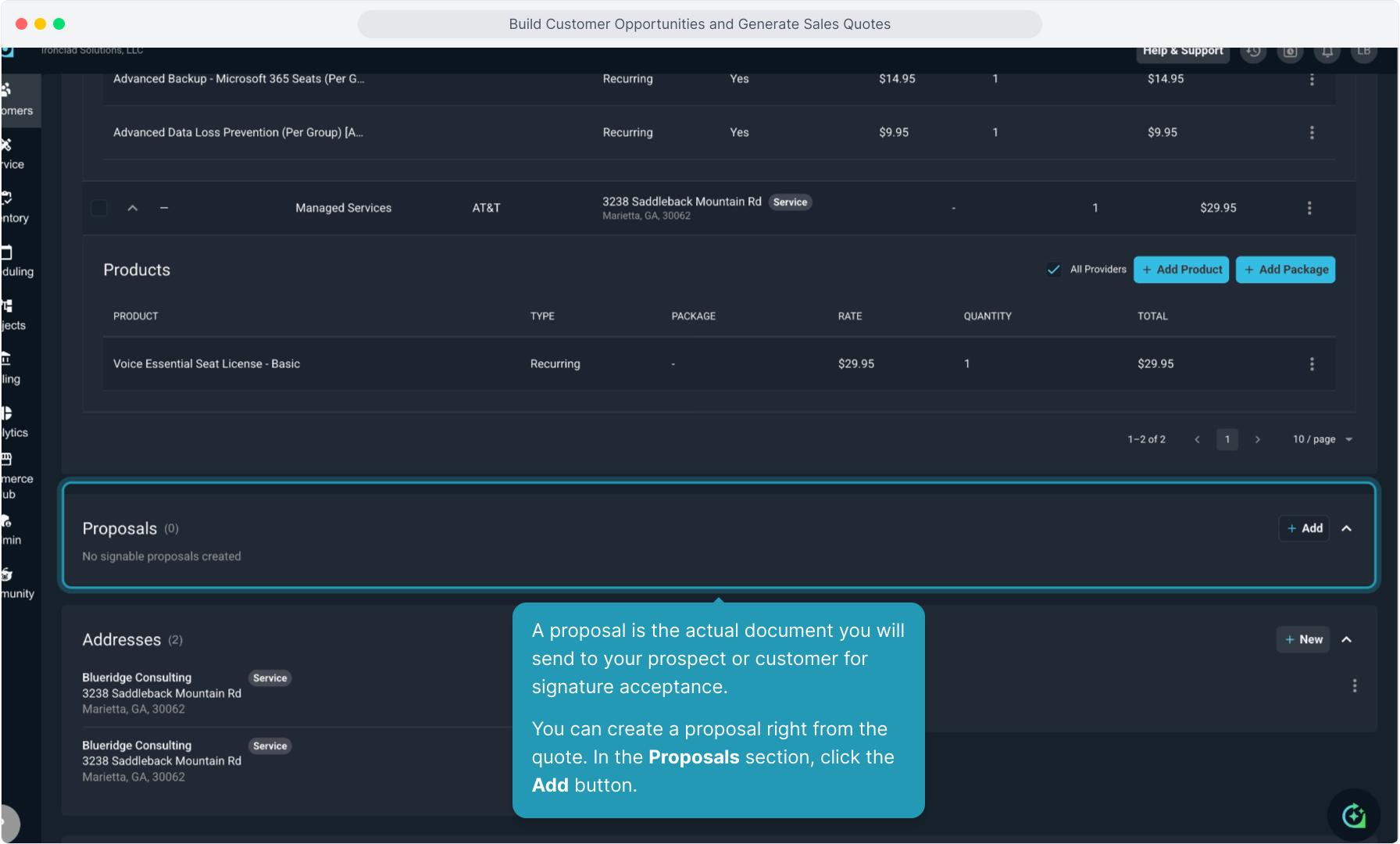Image resolution: width=1400 pixels, height=844 pixels.
Task: Collapse the Proposals section
Action: click(1347, 529)
